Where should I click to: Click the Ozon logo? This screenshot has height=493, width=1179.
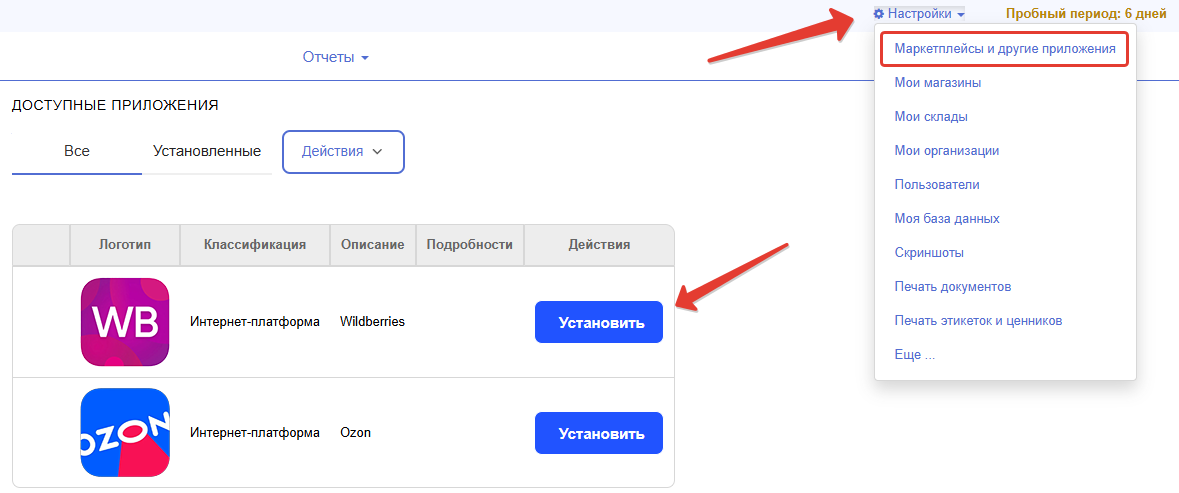coord(125,433)
